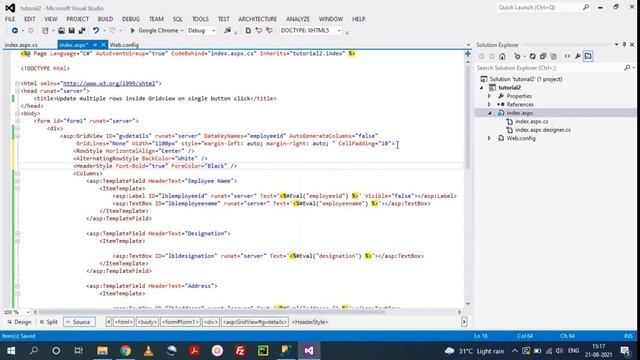Open the ARCHITECTURE menu

click(258, 19)
